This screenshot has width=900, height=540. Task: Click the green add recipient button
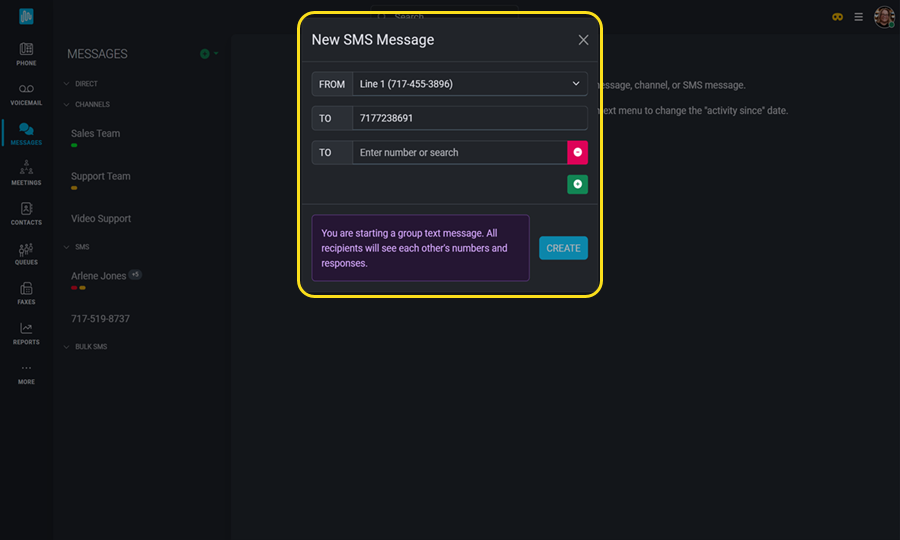577,184
